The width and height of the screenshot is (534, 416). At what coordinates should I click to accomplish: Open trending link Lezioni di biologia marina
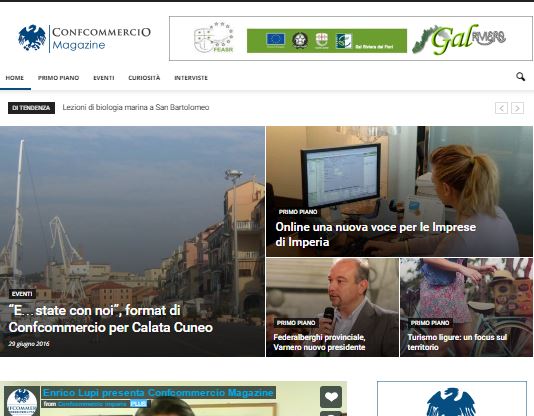tap(136, 107)
